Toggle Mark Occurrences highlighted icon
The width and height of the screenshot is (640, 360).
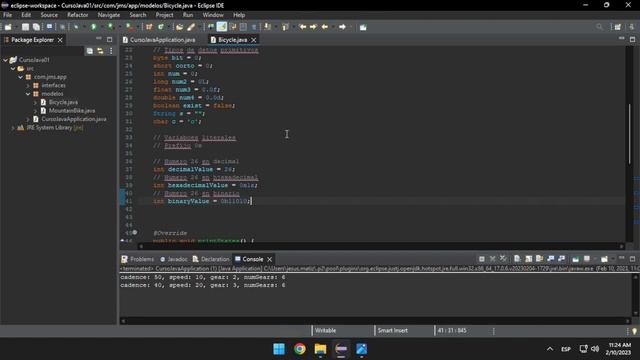222,27
